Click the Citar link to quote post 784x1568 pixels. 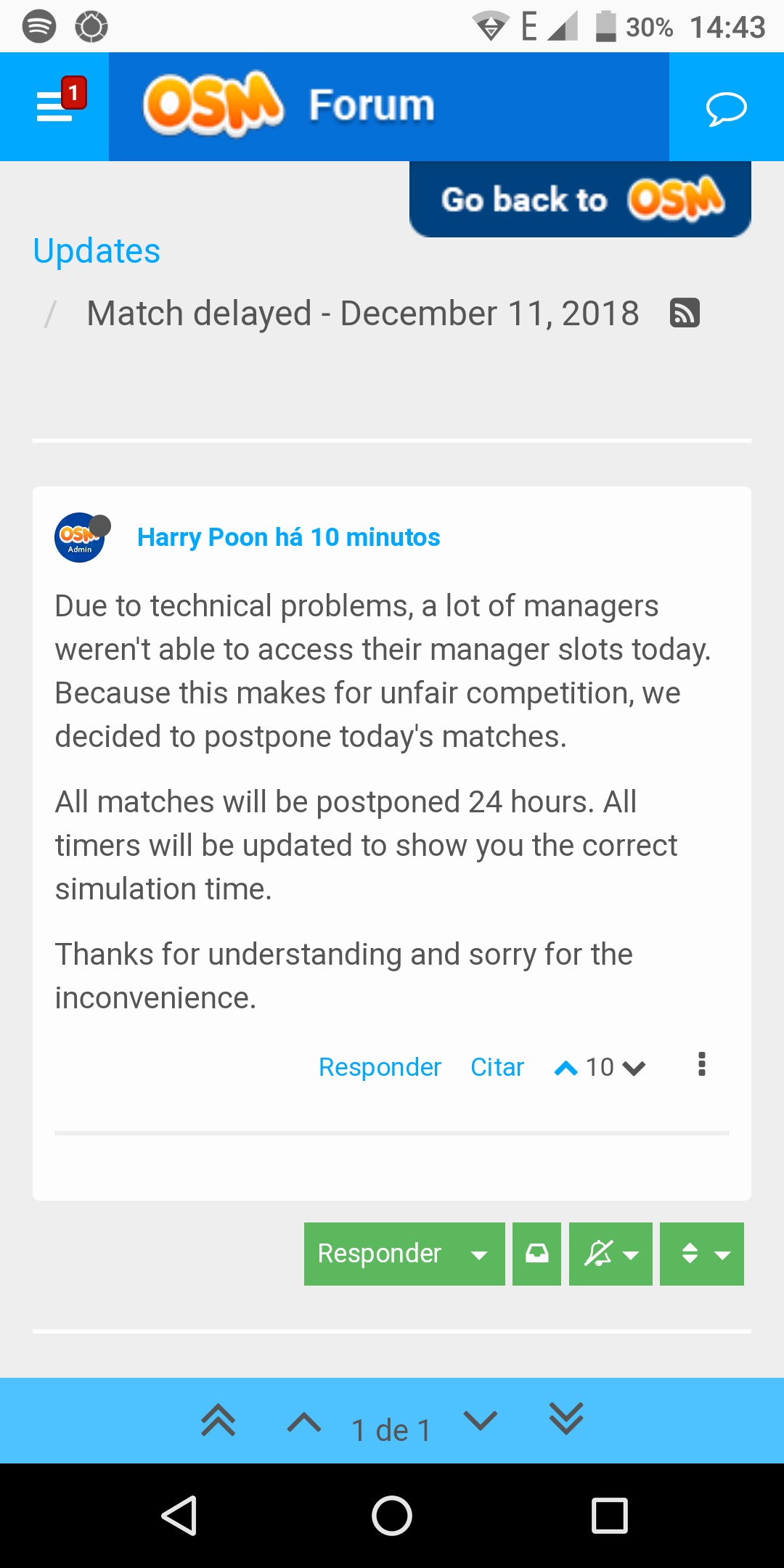(497, 1067)
